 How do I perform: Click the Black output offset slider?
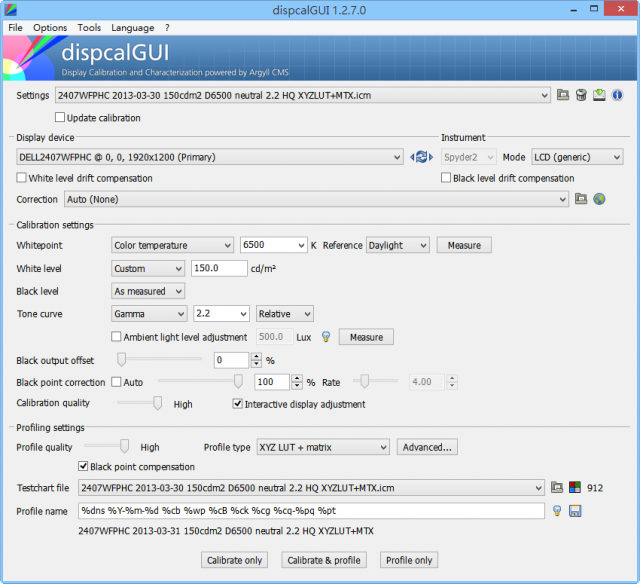pos(159,359)
